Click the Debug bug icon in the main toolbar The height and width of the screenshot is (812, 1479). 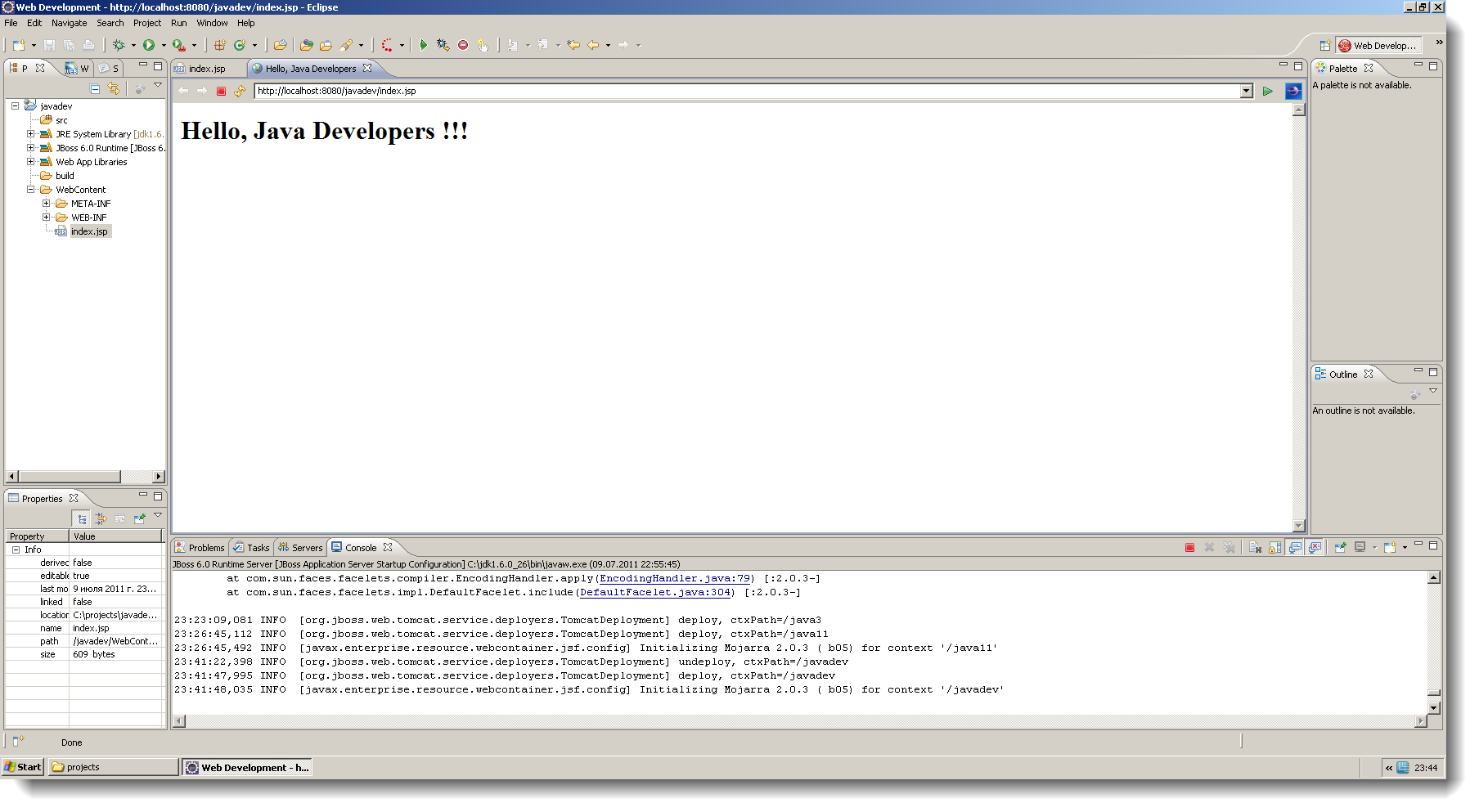(119, 45)
